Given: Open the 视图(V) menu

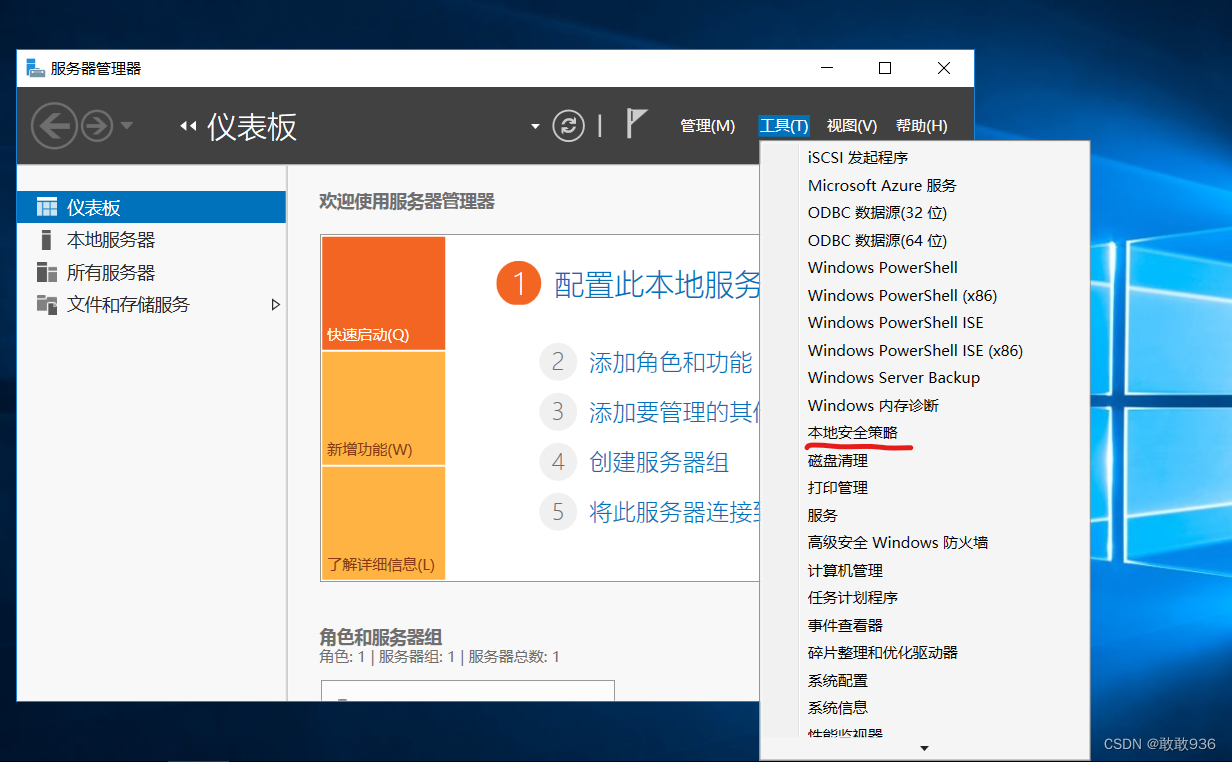Looking at the screenshot, I should (x=852, y=126).
